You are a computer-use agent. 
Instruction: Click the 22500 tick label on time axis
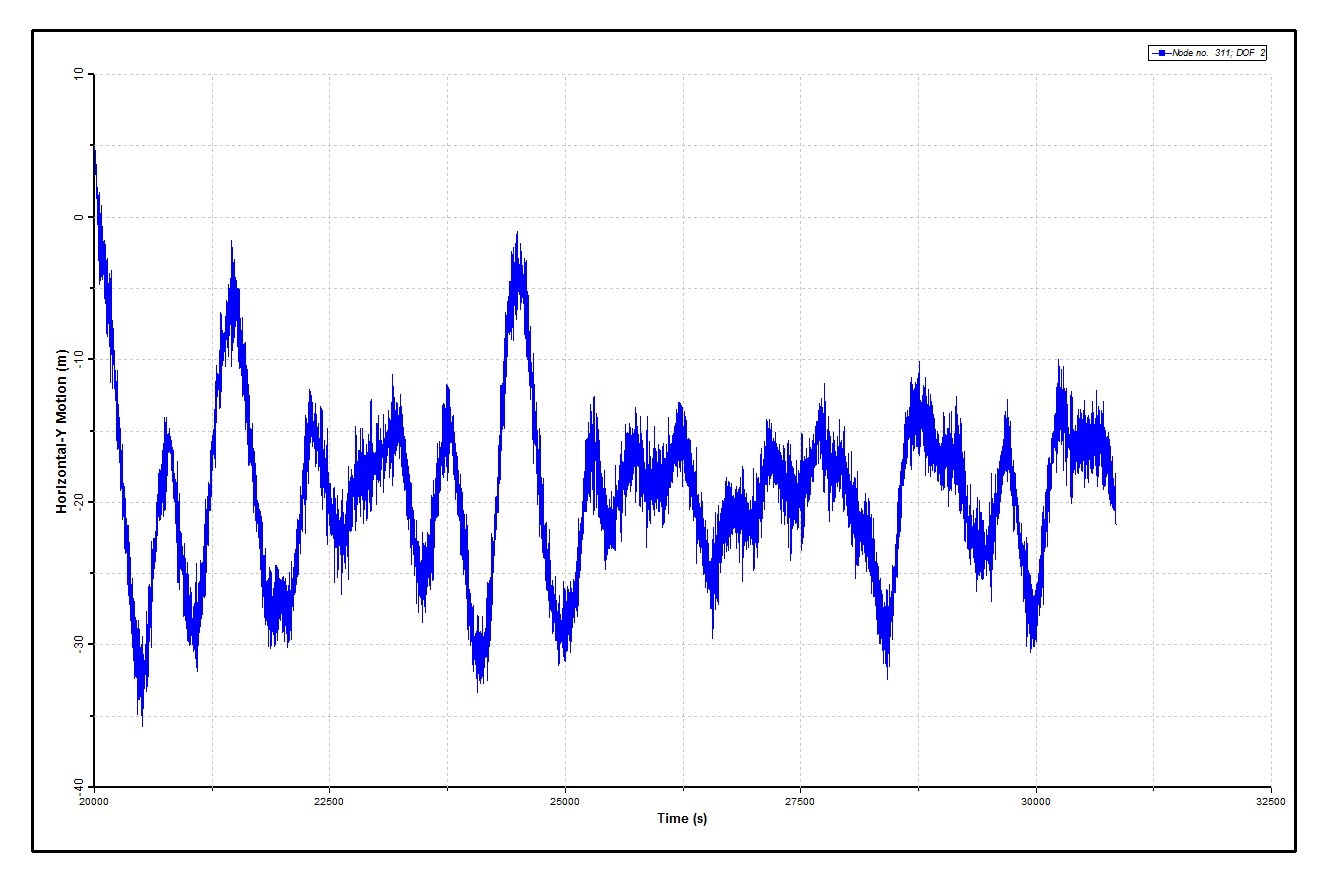point(329,801)
